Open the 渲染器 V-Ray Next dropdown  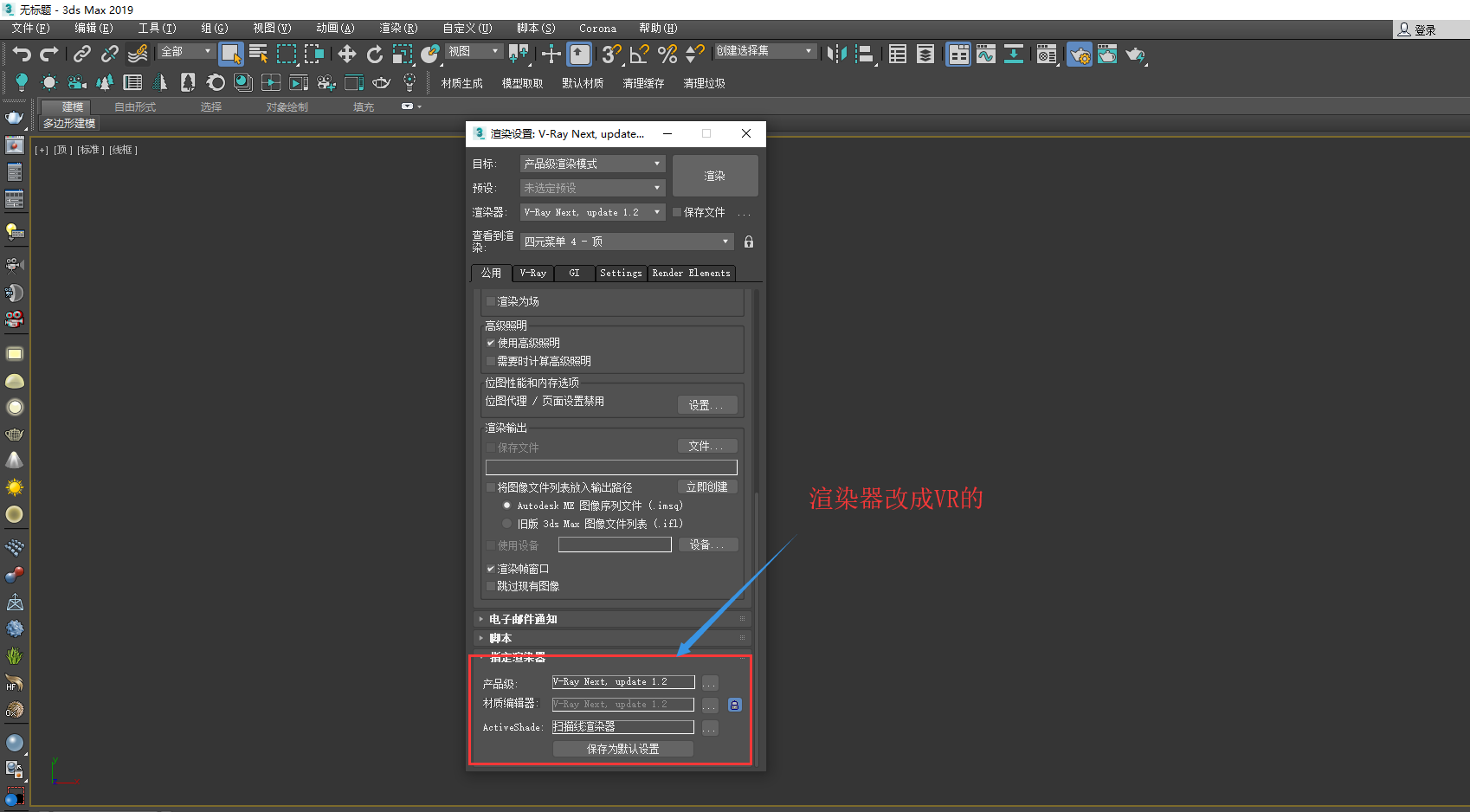(592, 212)
